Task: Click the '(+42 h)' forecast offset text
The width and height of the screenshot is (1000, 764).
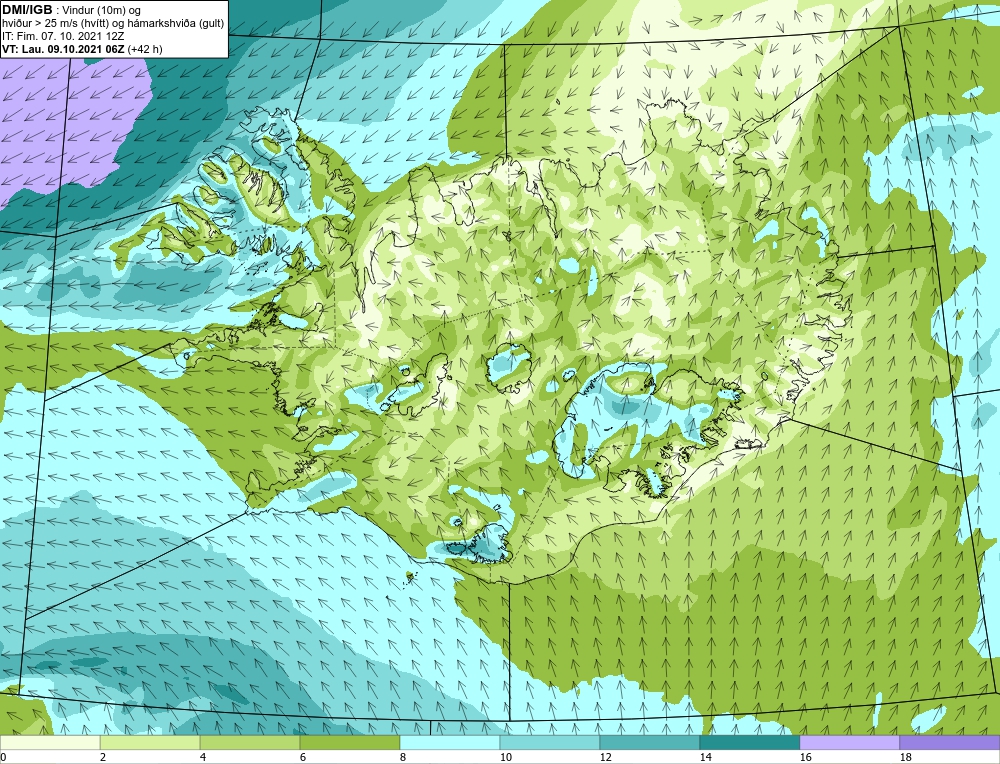Action: point(145,49)
